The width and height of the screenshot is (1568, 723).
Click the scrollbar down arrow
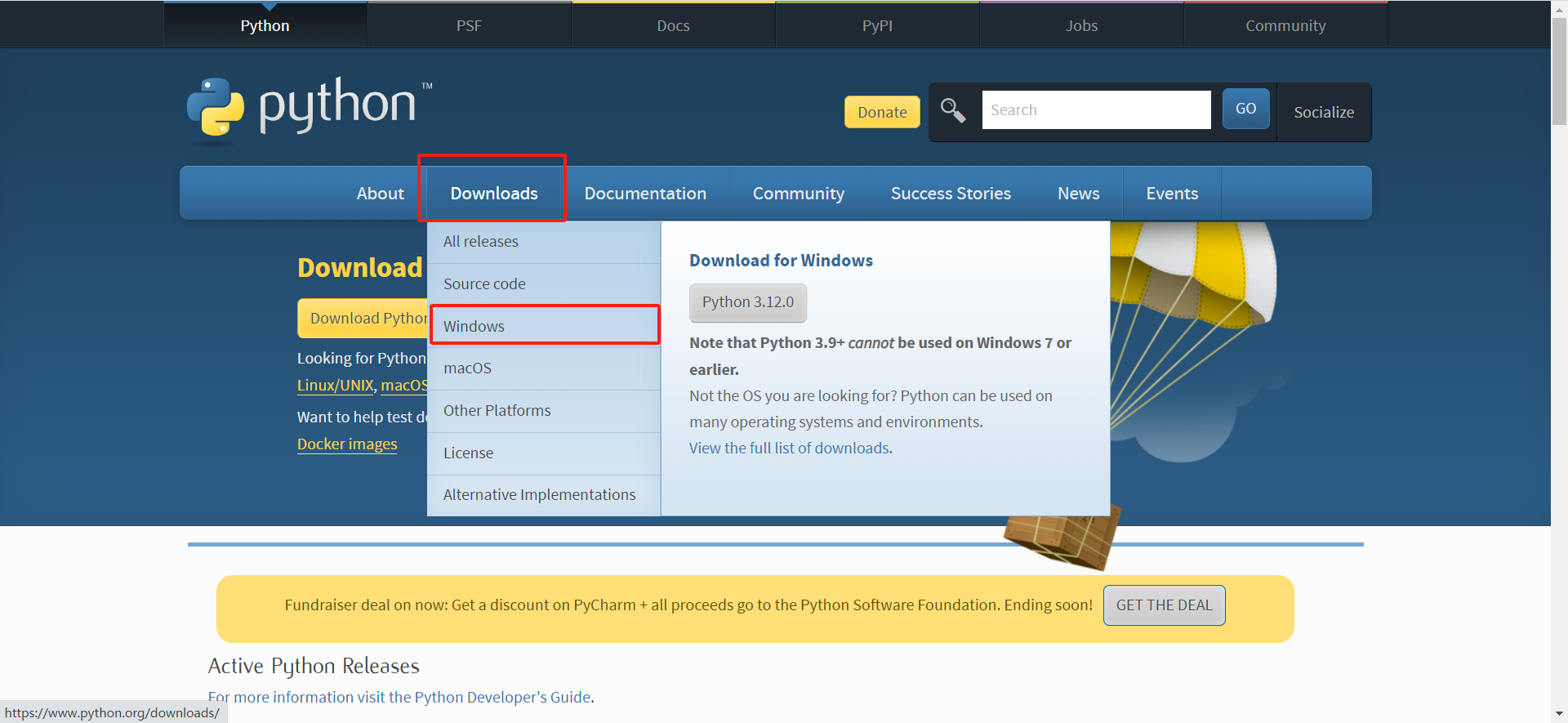click(1560, 715)
